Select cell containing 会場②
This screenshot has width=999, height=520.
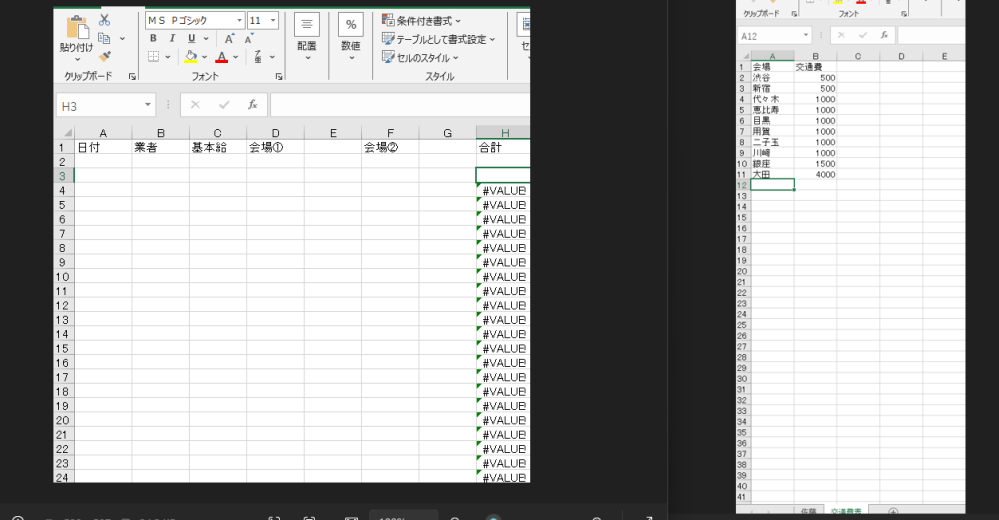point(390,147)
